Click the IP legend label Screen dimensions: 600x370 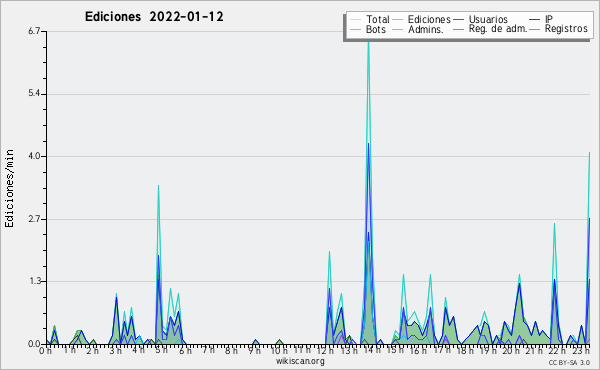click(549, 19)
